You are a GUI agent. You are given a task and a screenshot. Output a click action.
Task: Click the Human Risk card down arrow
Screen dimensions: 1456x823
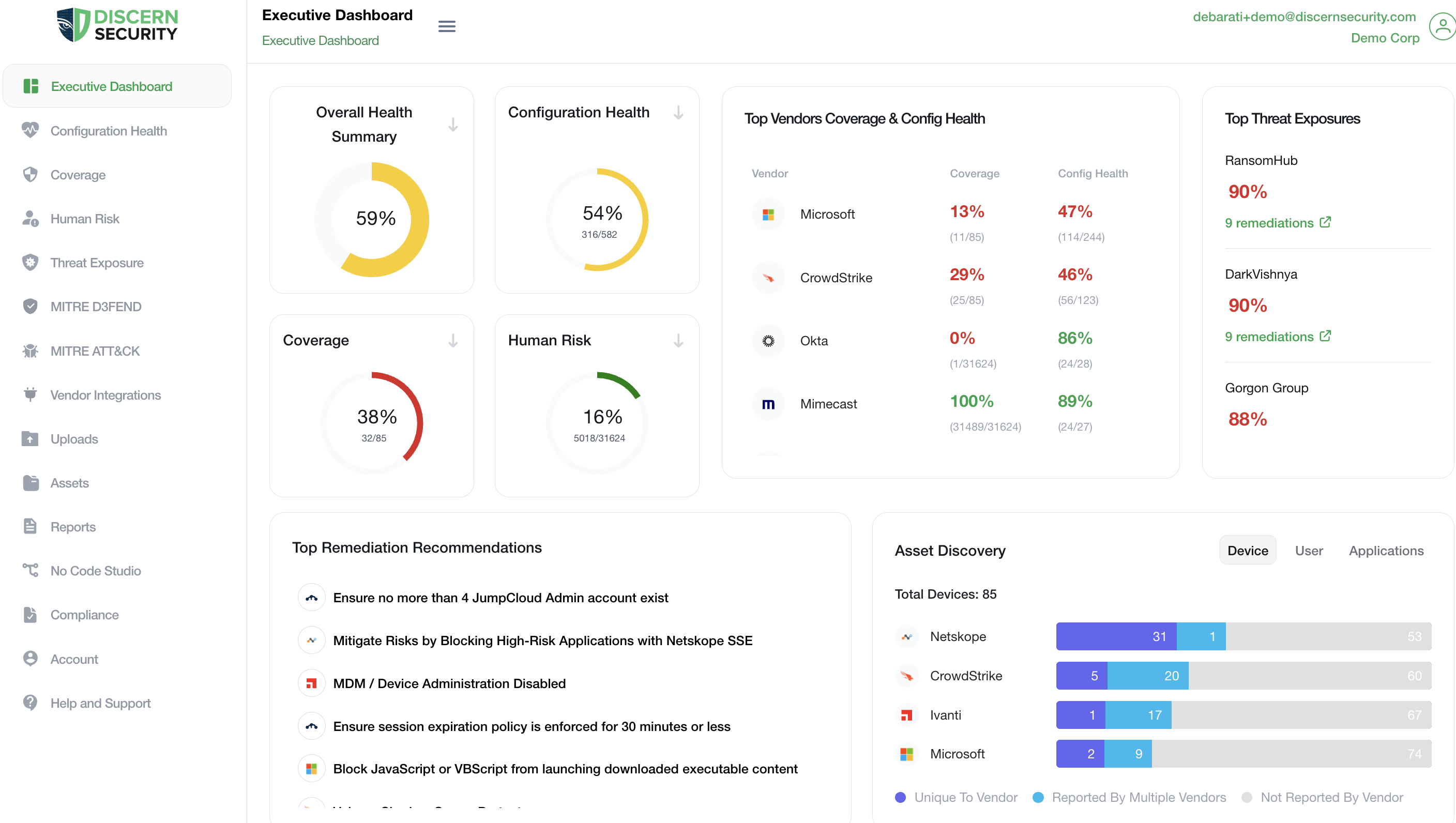[x=678, y=340]
